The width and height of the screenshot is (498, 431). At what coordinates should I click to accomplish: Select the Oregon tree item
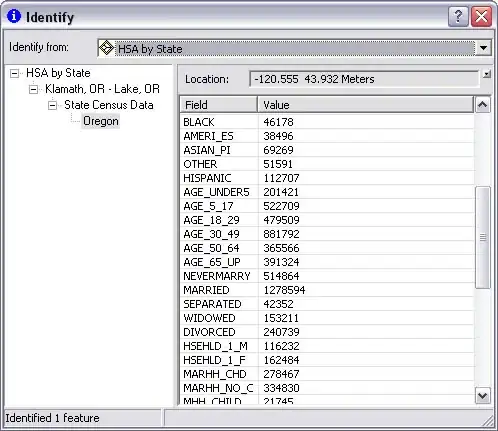click(x=101, y=121)
